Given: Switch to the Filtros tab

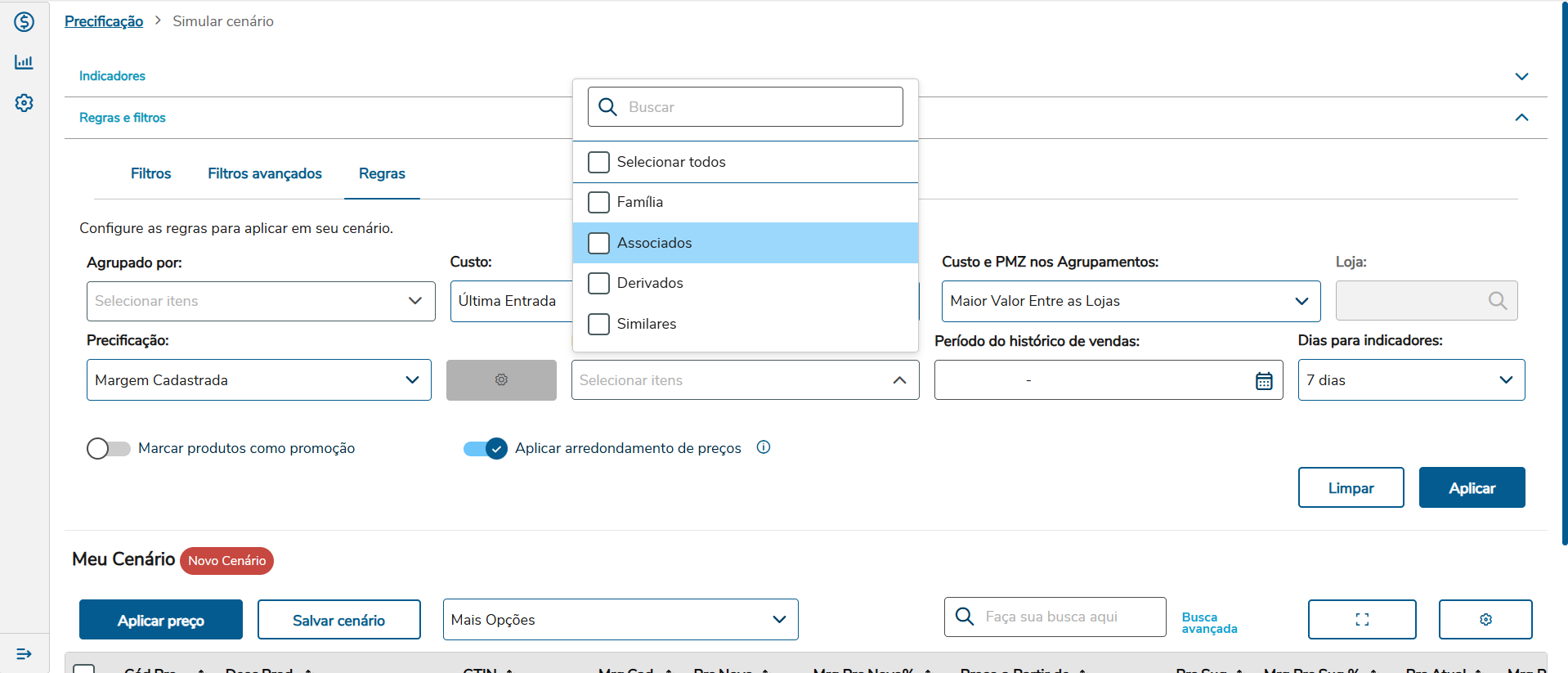Looking at the screenshot, I should click(x=150, y=173).
